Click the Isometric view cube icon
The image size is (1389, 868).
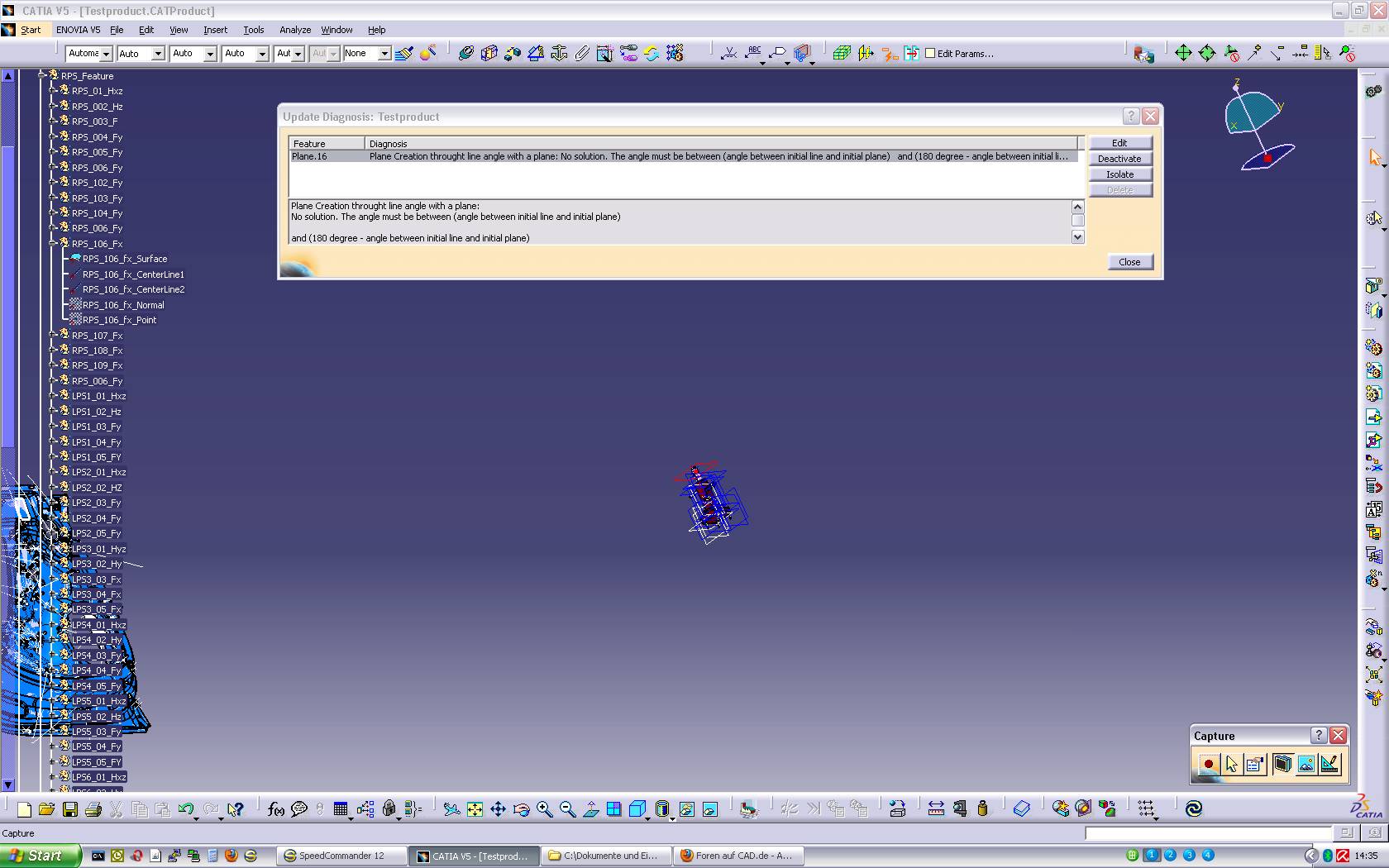click(x=637, y=809)
